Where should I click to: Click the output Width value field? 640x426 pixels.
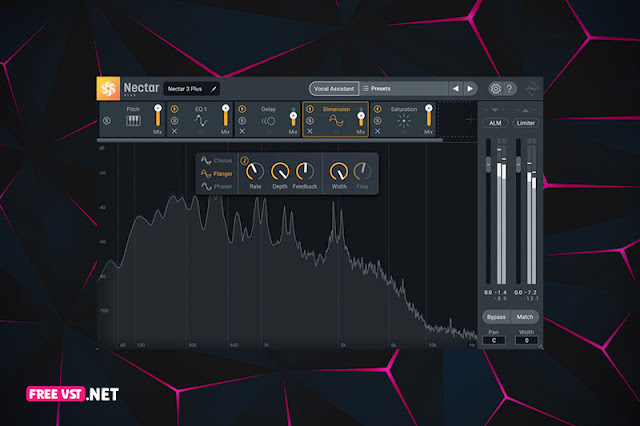pos(527,340)
